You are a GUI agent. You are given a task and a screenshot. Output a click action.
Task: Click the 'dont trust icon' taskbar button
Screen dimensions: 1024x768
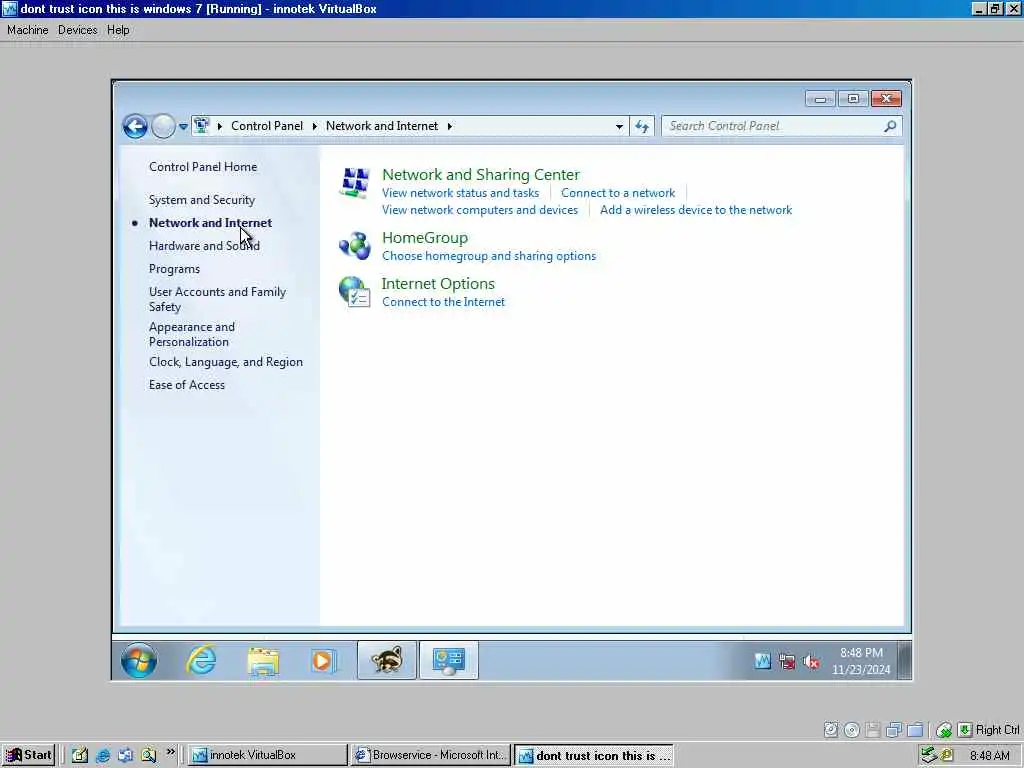pos(594,755)
